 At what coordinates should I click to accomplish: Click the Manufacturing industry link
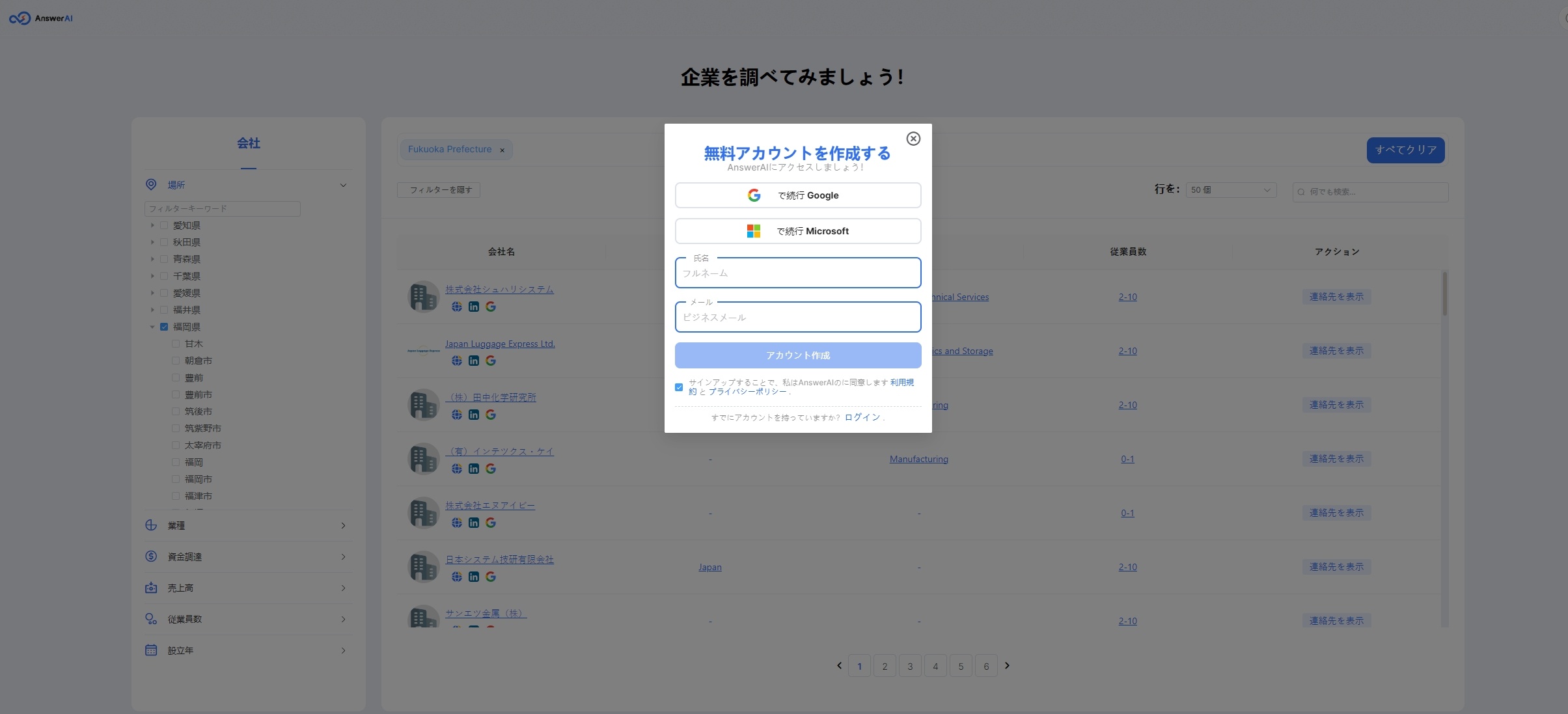tap(918, 459)
